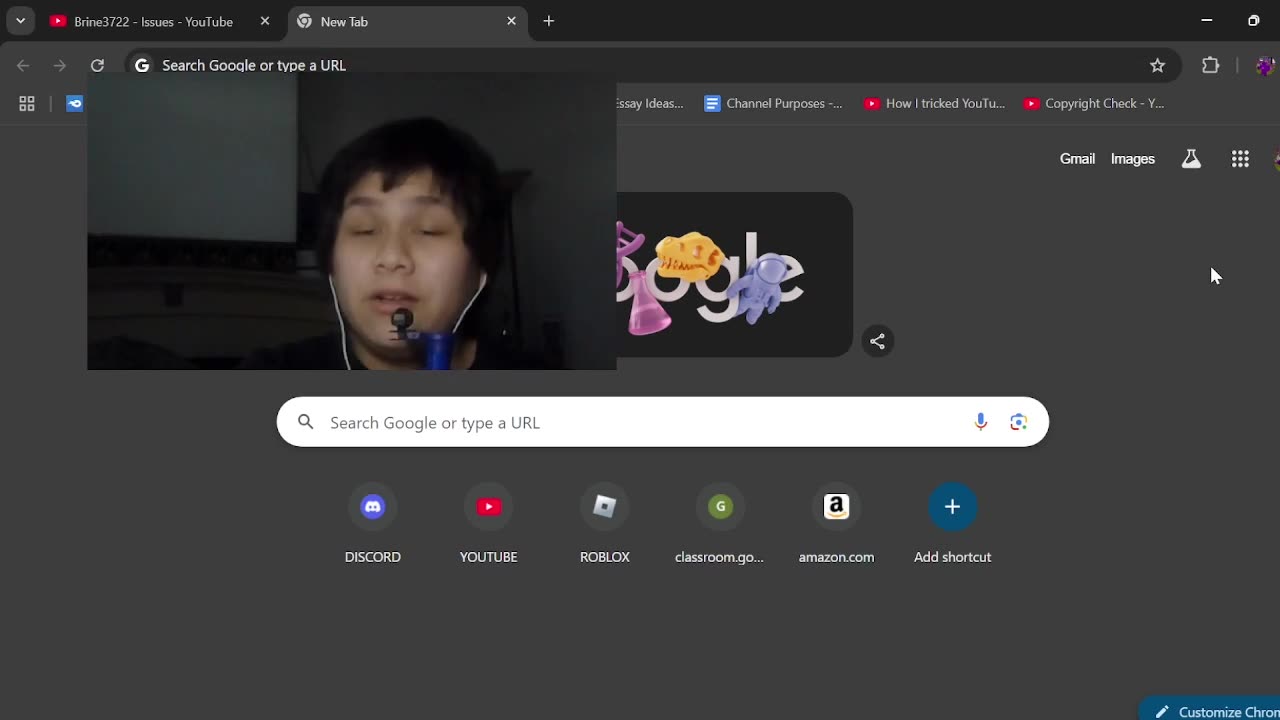Reload the current page
1280x720 pixels.
click(x=97, y=65)
